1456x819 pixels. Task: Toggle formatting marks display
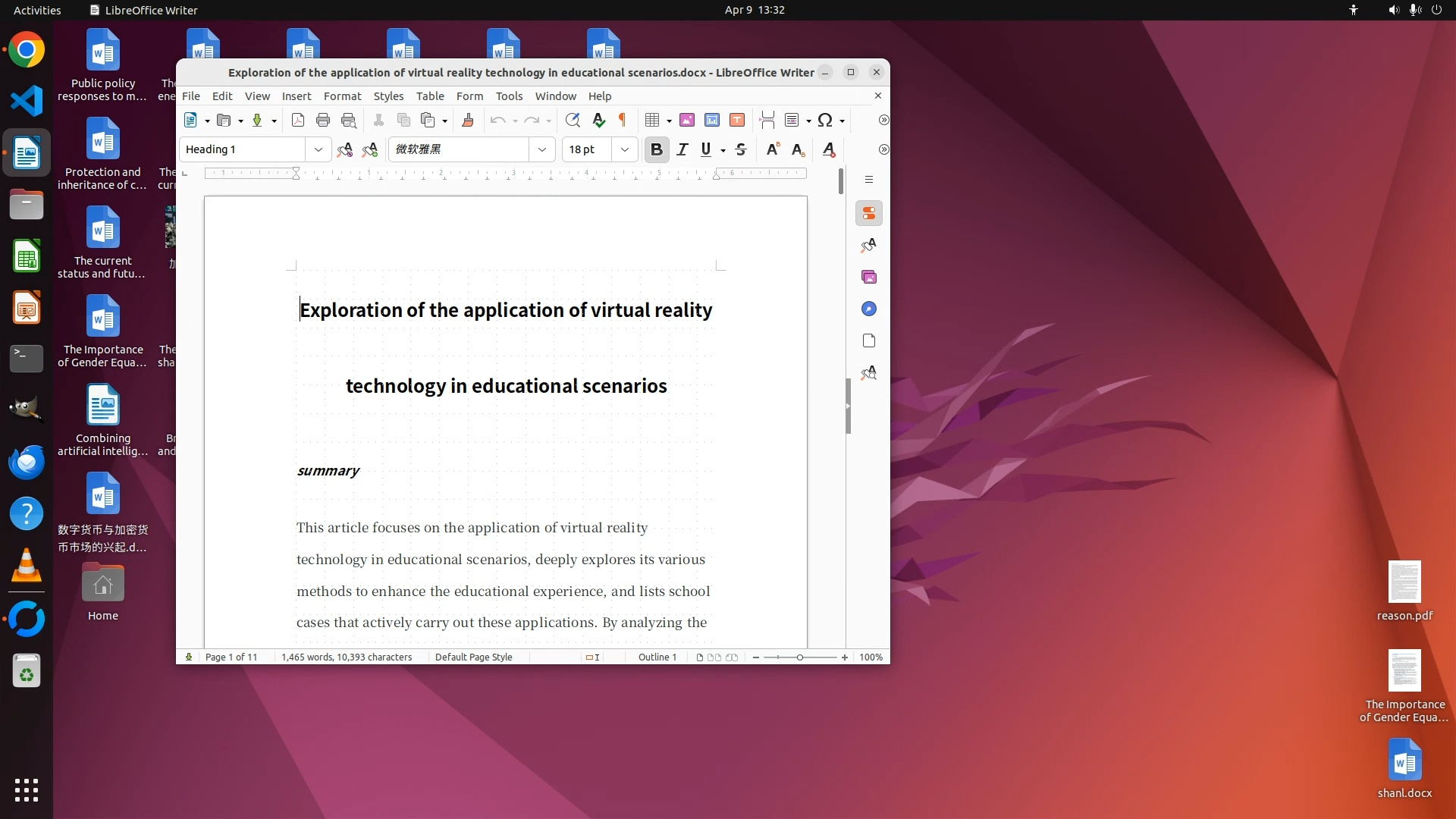[623, 120]
